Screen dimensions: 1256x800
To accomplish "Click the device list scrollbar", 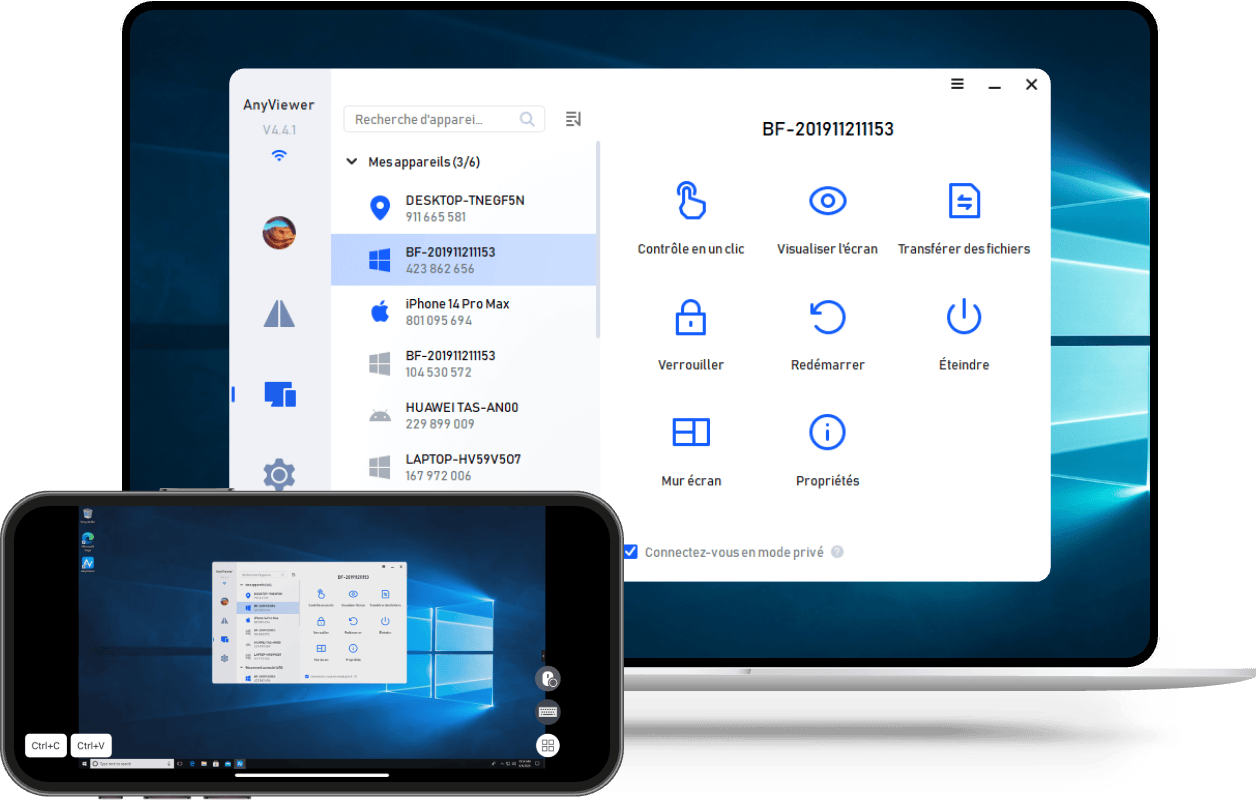I will click(598, 240).
